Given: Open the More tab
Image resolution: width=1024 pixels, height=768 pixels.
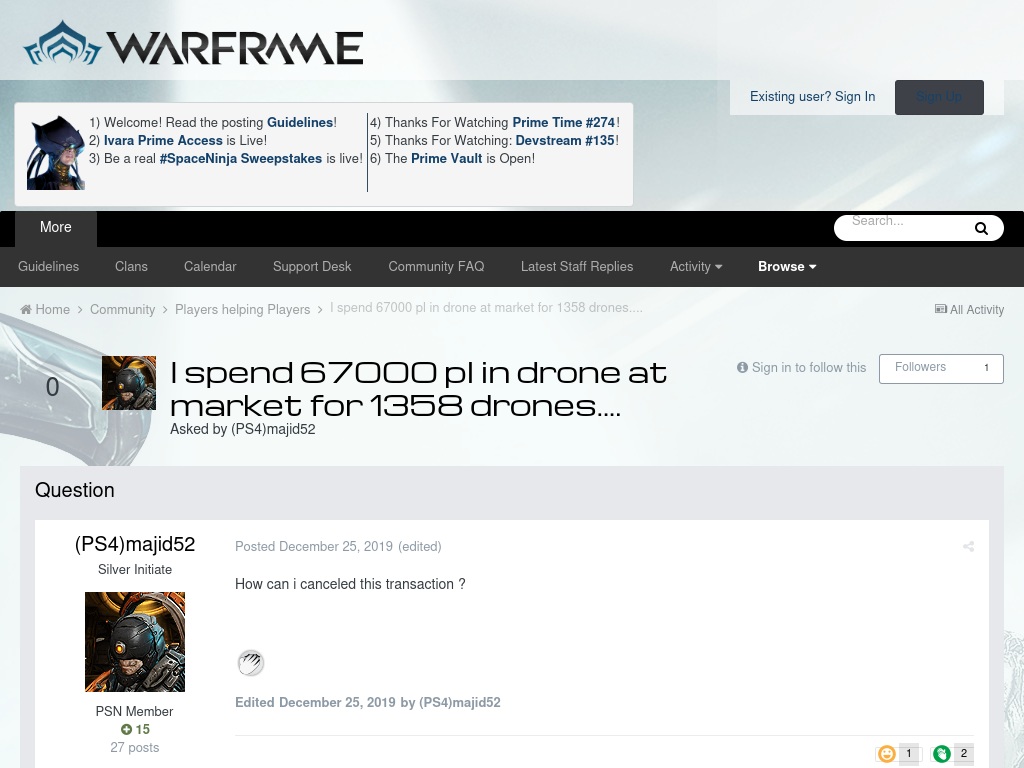Looking at the screenshot, I should point(56,227).
